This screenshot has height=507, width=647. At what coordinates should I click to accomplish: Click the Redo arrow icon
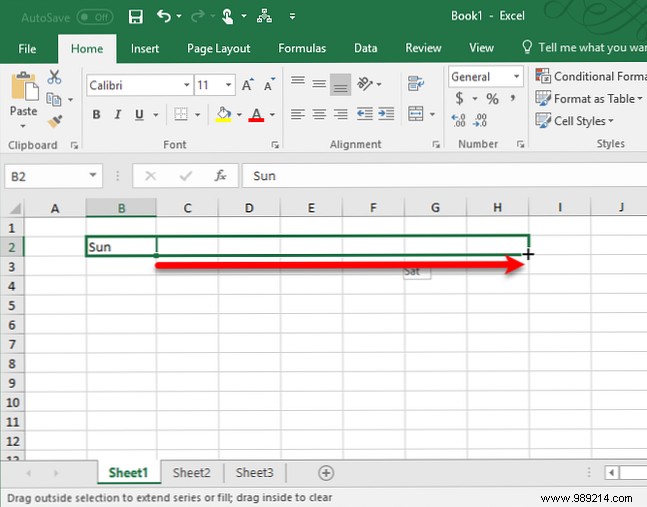[x=198, y=17]
